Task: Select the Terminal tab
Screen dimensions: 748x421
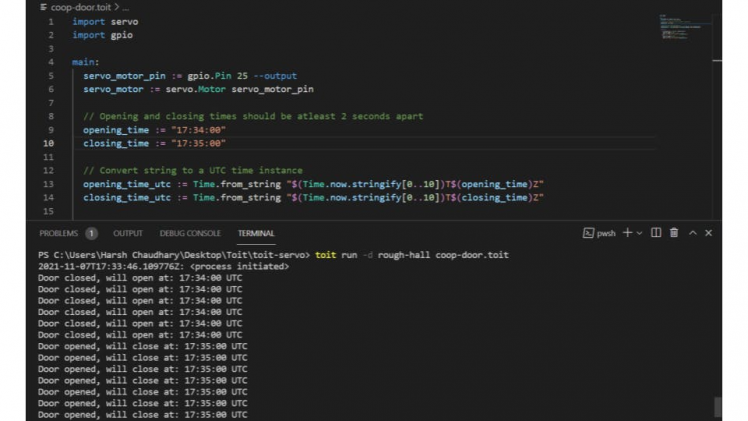Action: coord(256,233)
